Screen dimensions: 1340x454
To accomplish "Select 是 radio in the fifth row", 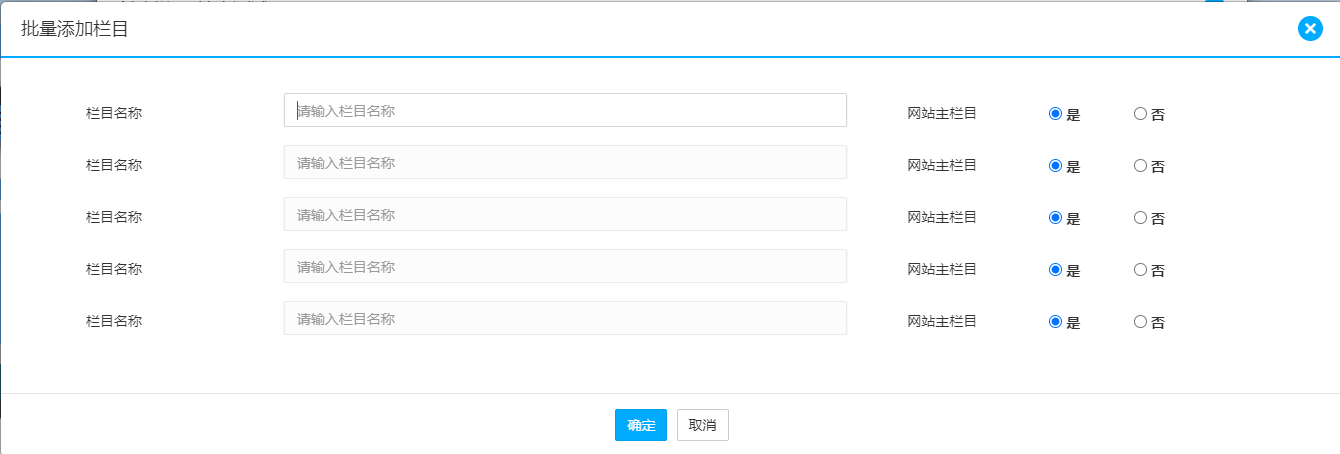I will pos(1055,322).
